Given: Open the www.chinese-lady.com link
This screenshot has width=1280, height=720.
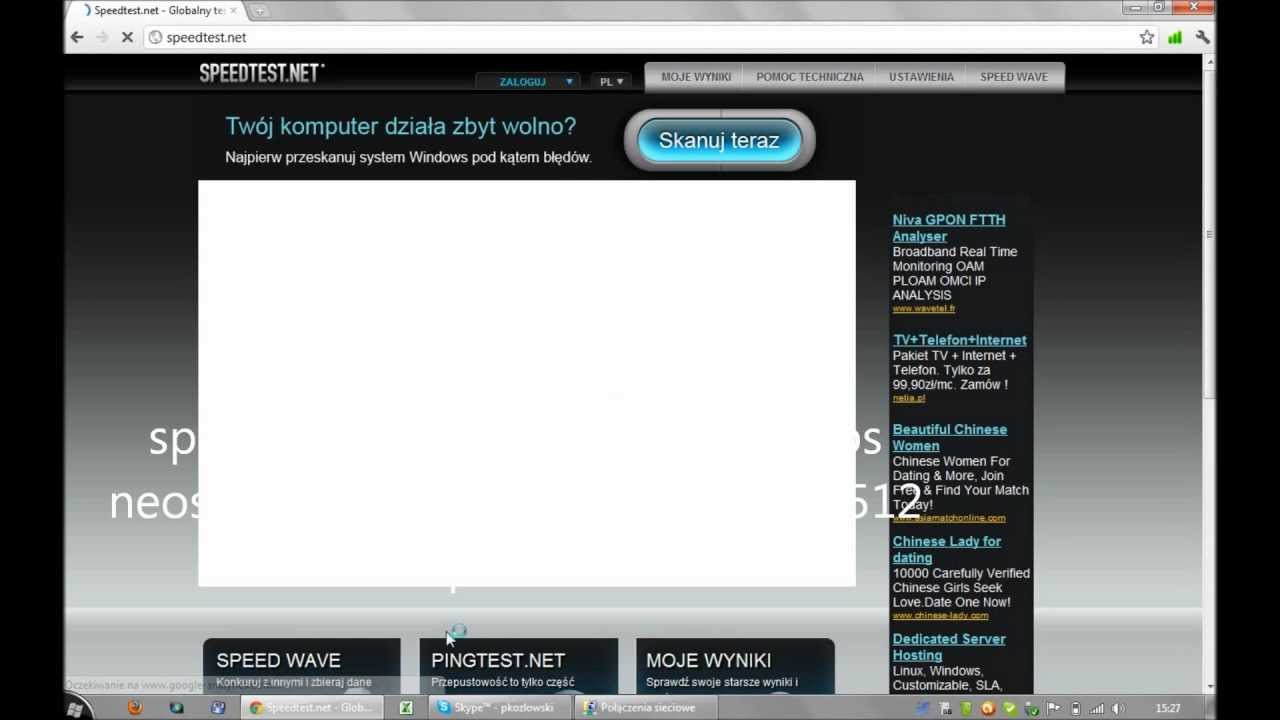Looking at the screenshot, I should point(940,616).
